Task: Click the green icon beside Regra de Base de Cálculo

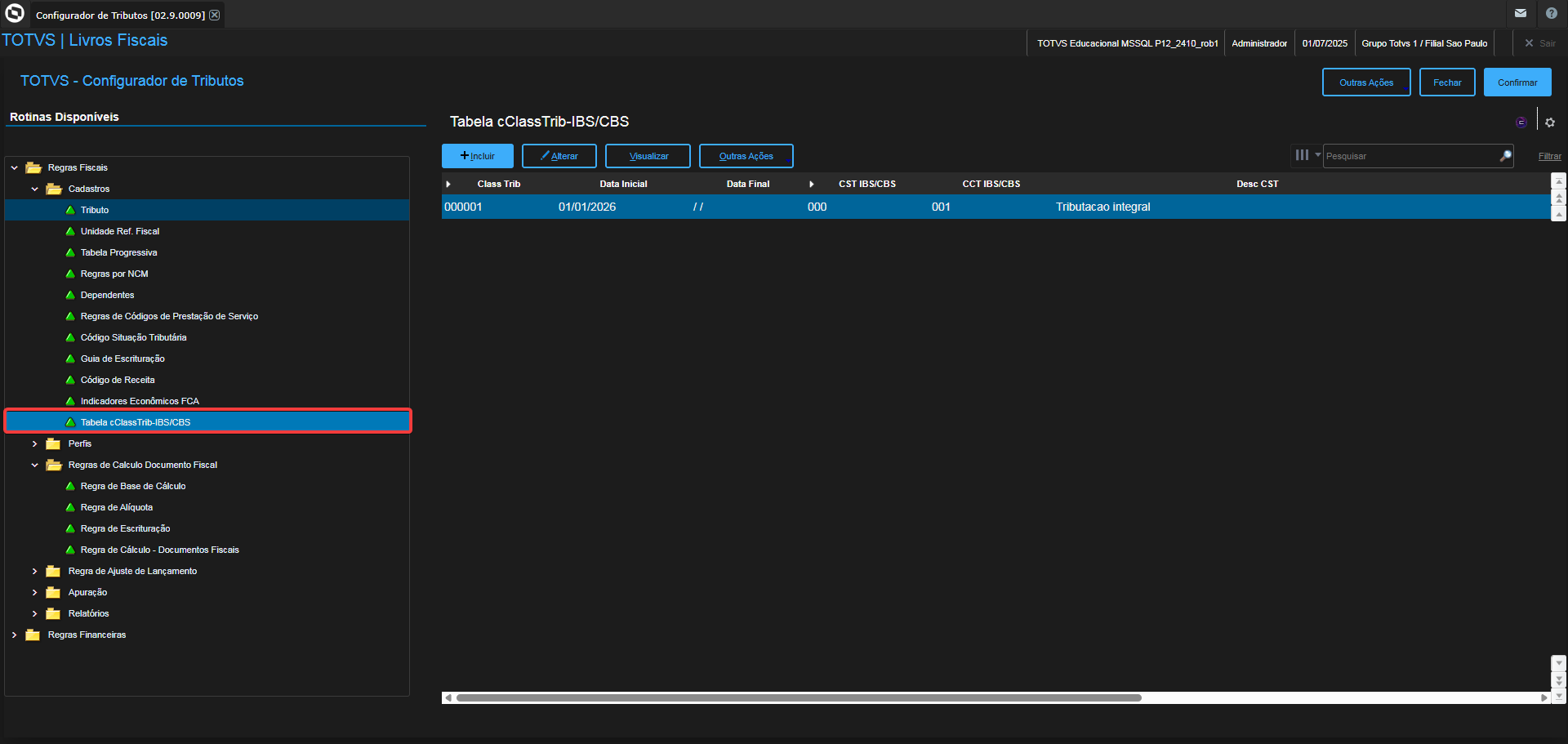Action: 70,486
